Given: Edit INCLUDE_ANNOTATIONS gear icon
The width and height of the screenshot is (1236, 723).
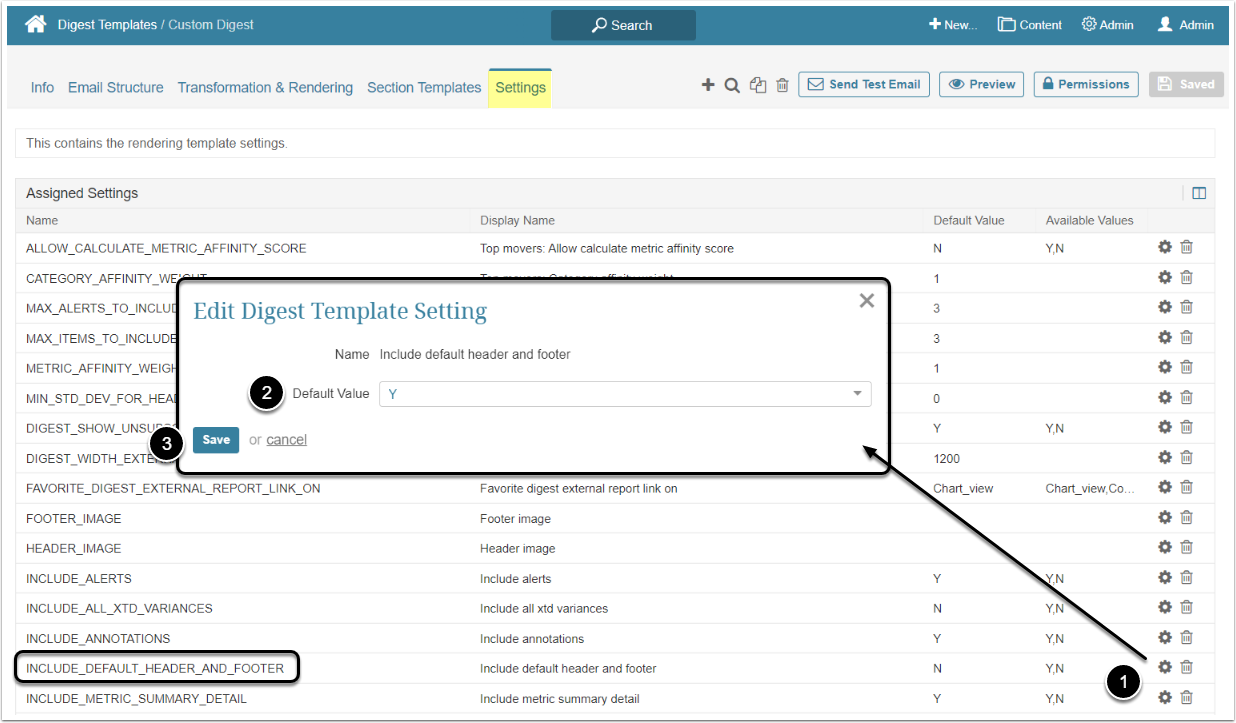Looking at the screenshot, I should (x=1165, y=637).
